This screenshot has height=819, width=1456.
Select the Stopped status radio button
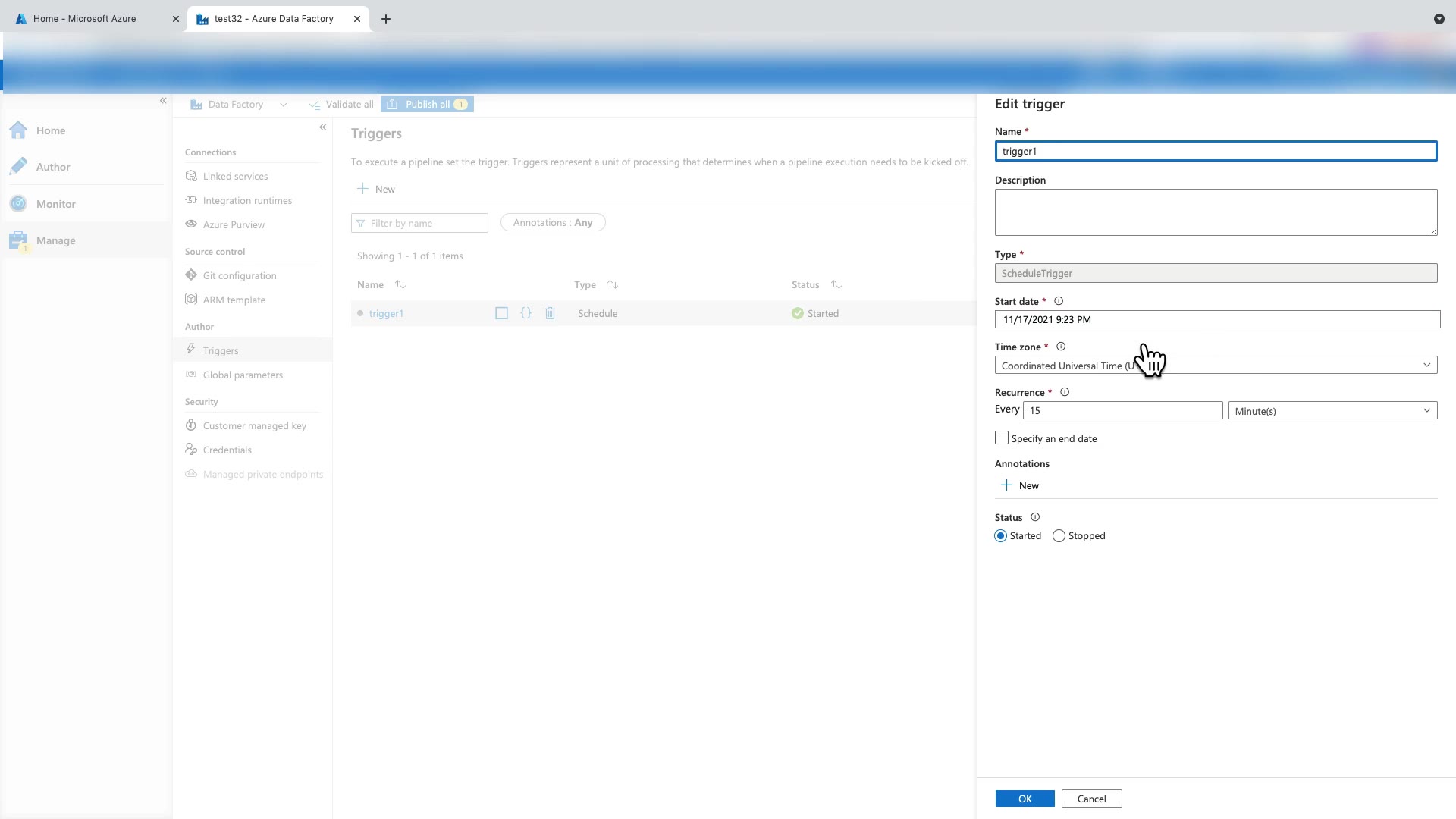[1059, 536]
